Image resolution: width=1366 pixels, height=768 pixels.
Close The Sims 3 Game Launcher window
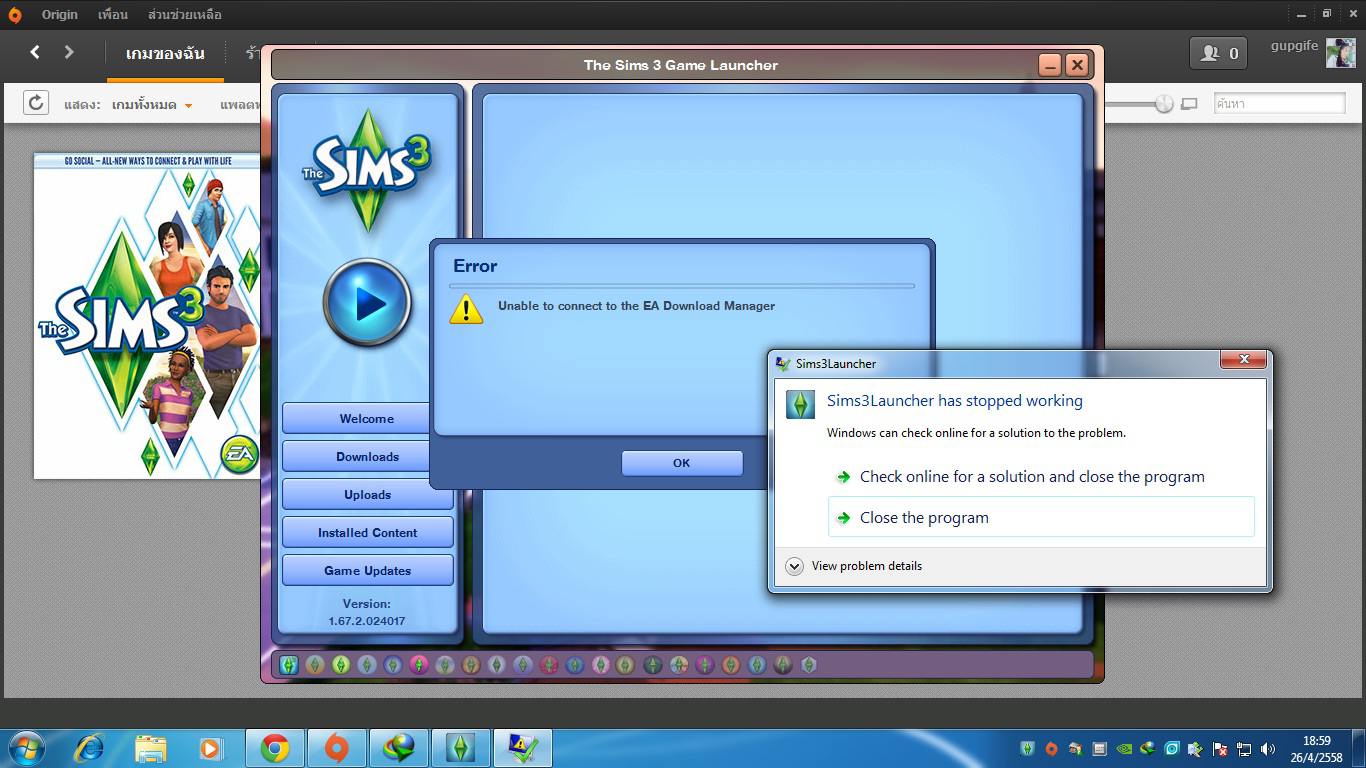[x=1077, y=65]
